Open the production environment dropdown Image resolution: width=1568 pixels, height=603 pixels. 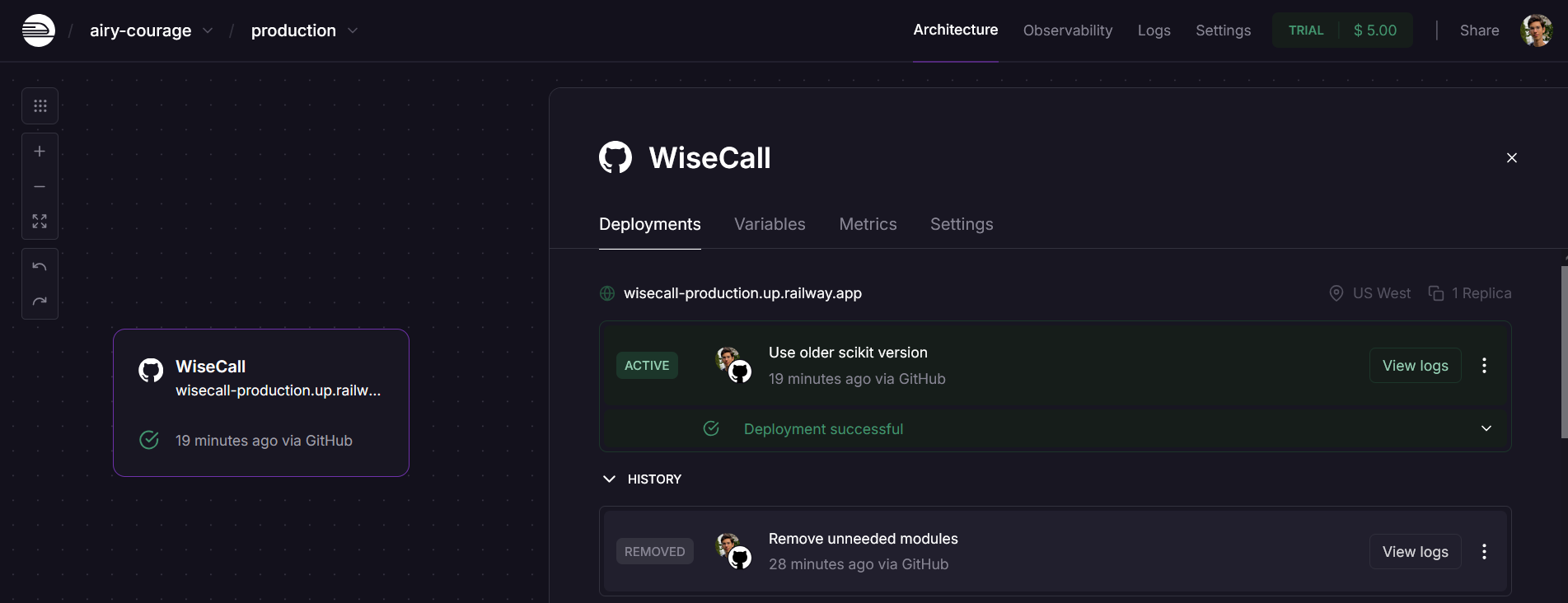353,30
